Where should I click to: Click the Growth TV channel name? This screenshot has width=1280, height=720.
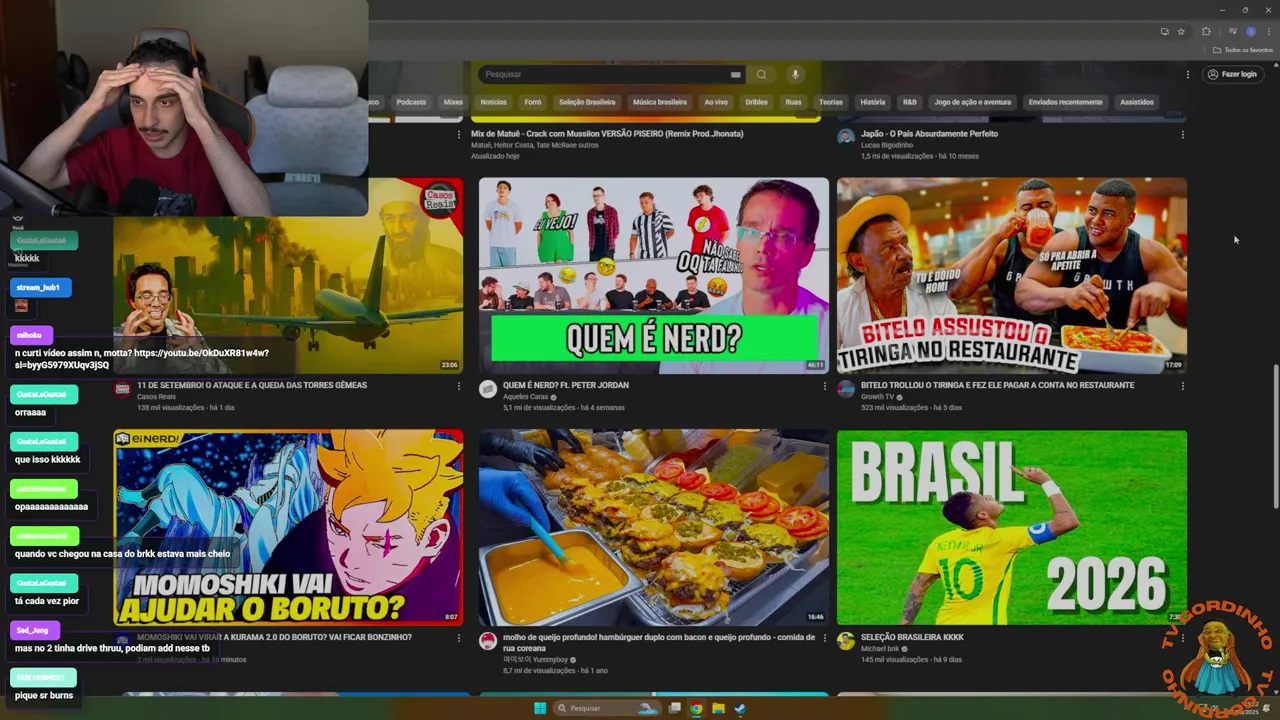pos(878,397)
